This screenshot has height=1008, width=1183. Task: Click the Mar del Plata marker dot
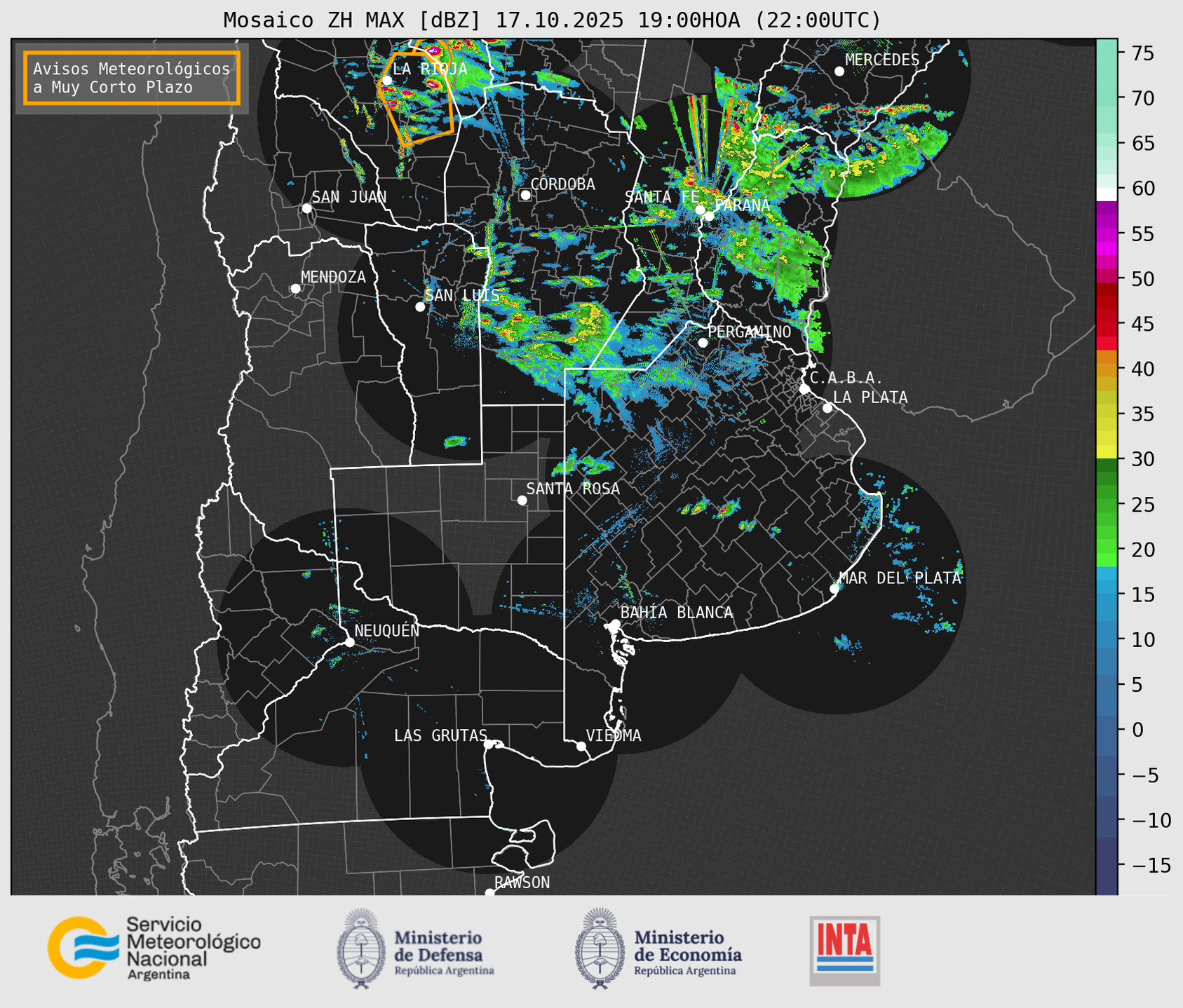834,589
